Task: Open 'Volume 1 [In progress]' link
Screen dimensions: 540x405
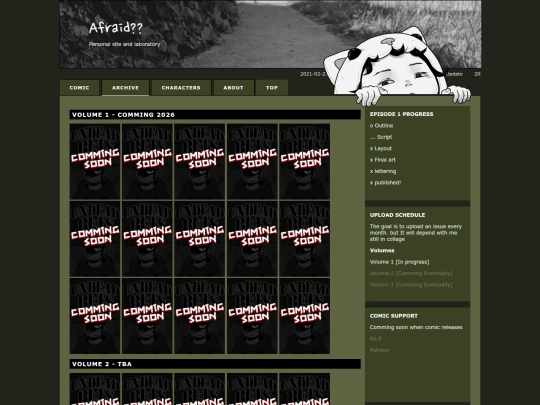Action: 399,262
